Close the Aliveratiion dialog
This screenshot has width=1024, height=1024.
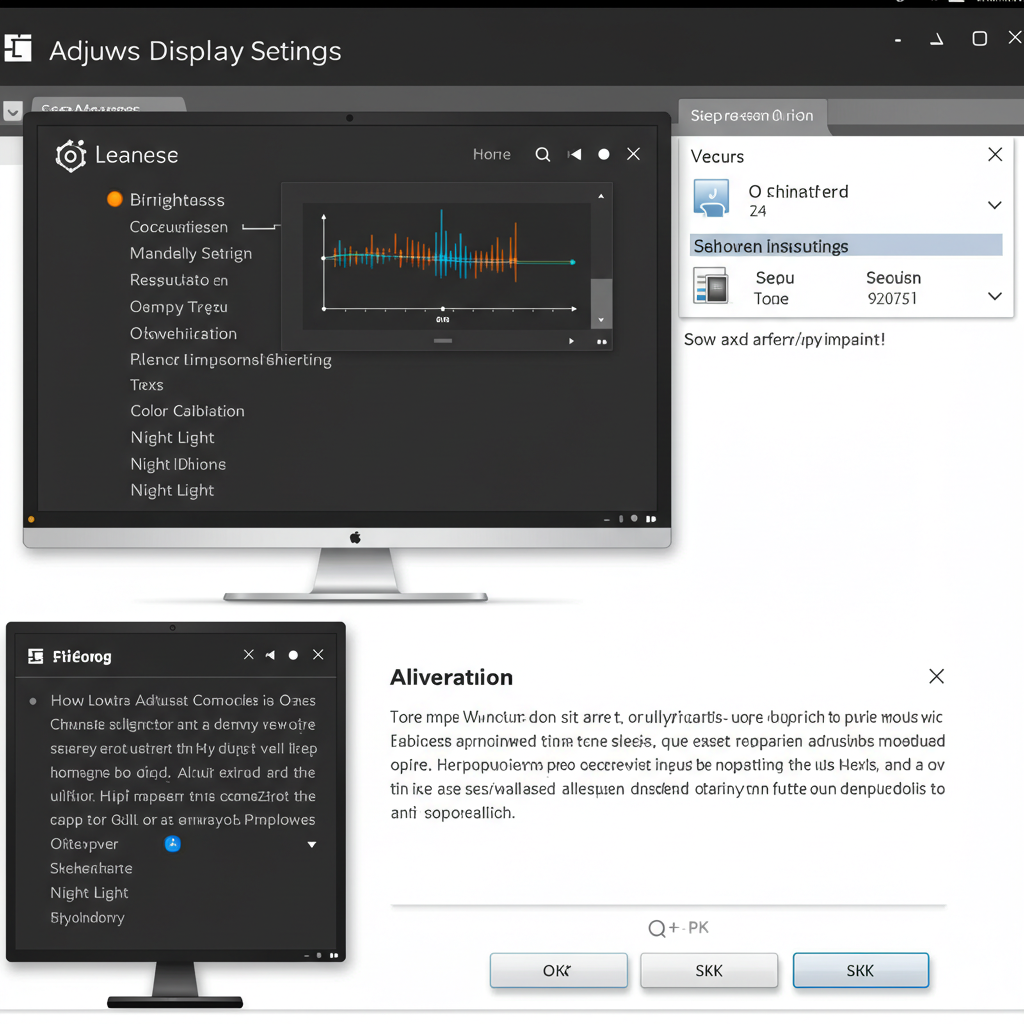936,677
